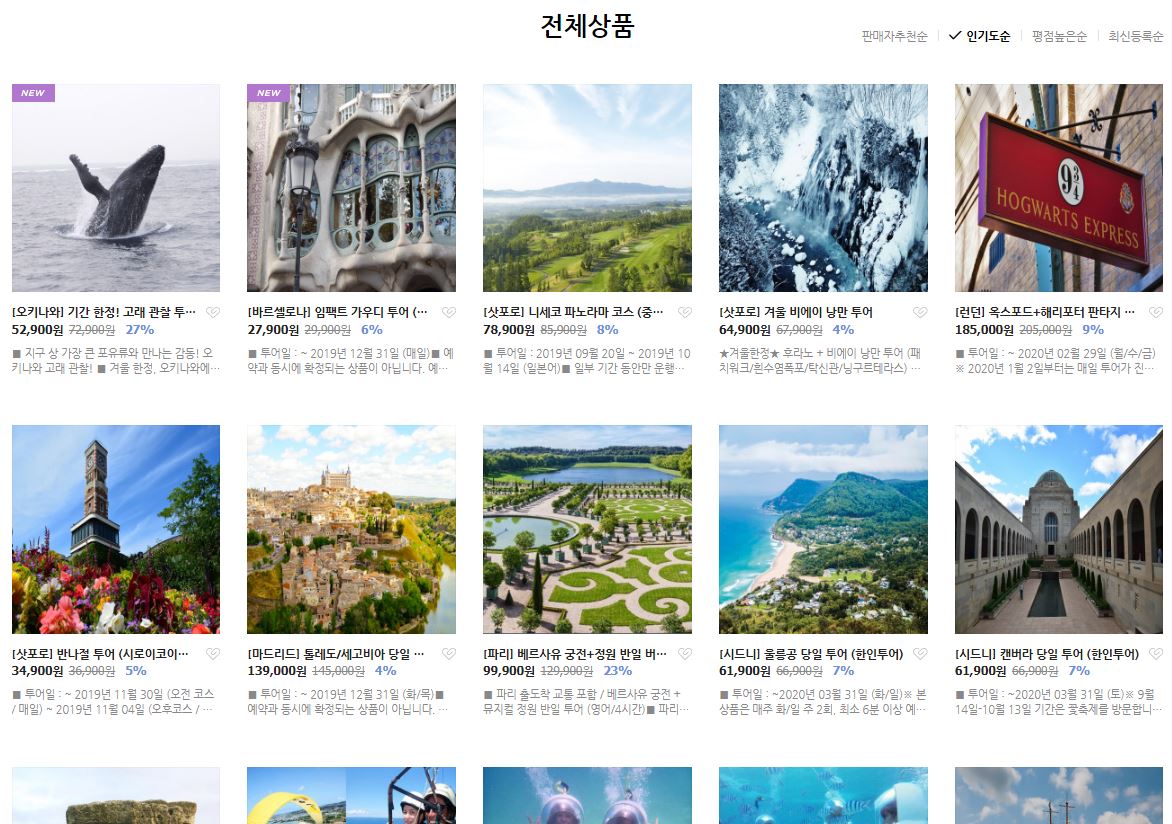Open [바르셀로나] 임팩트 가우디 투어 title
The width and height of the screenshot is (1172, 824).
338,312
